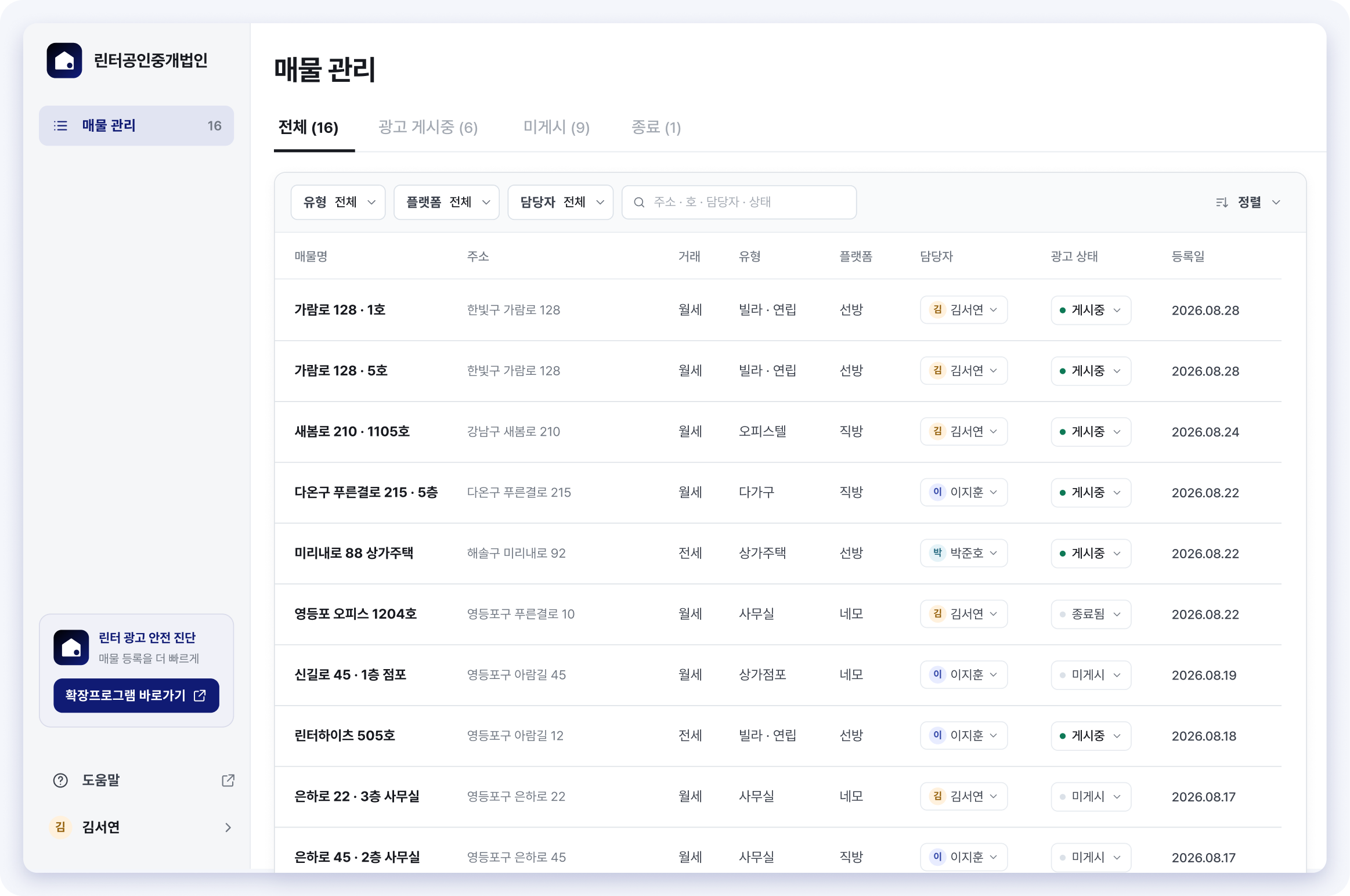Click address 해솔구 미리내로 92
This screenshot has height=896, width=1350.
(x=517, y=553)
